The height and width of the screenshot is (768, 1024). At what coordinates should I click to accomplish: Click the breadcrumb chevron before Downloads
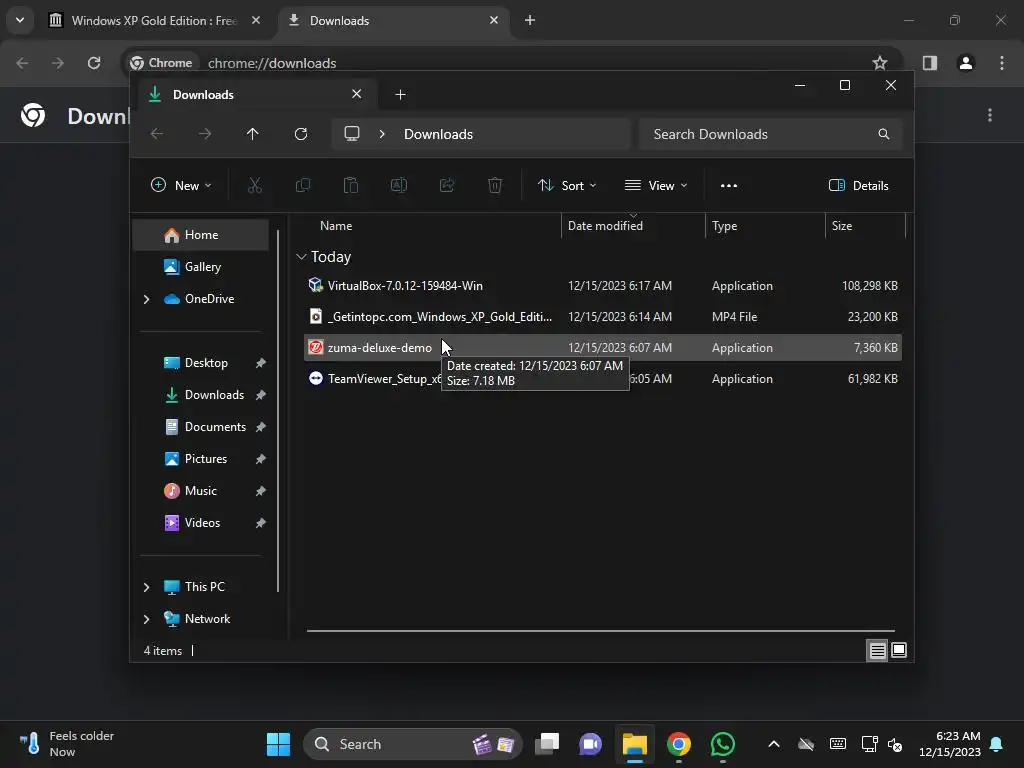382,134
